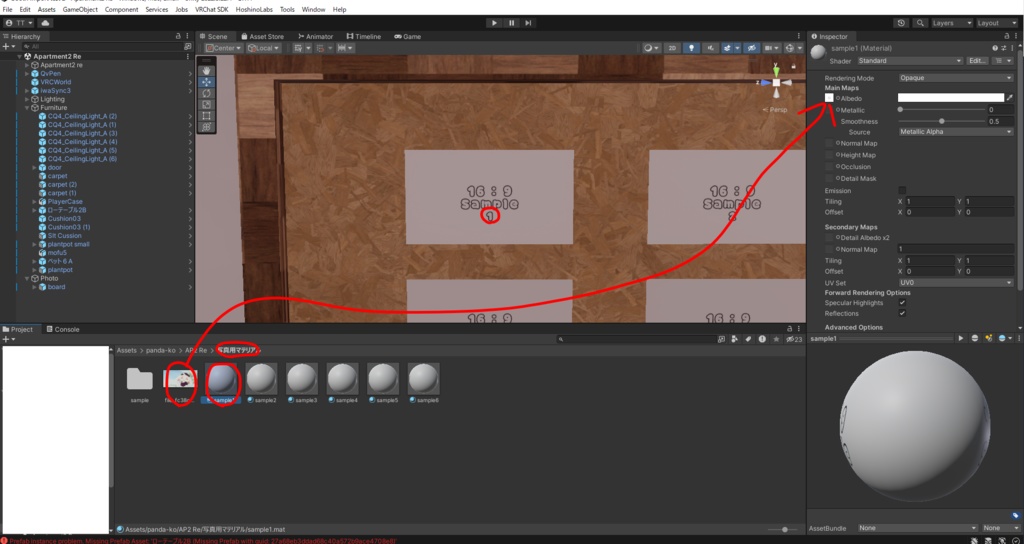Click the Albedo eyedropper icon
Viewport: 1024px width, 544px height.
(x=1010, y=98)
